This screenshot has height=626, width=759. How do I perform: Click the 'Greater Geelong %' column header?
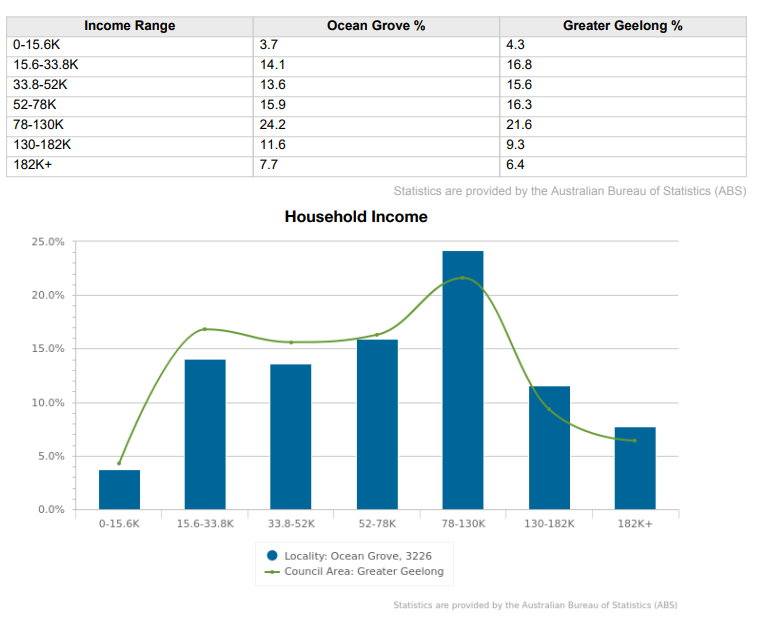pos(622,25)
